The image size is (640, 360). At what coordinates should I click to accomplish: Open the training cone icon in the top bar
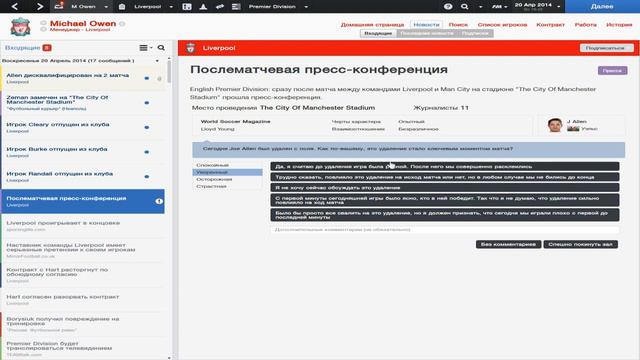tap(203, 7)
